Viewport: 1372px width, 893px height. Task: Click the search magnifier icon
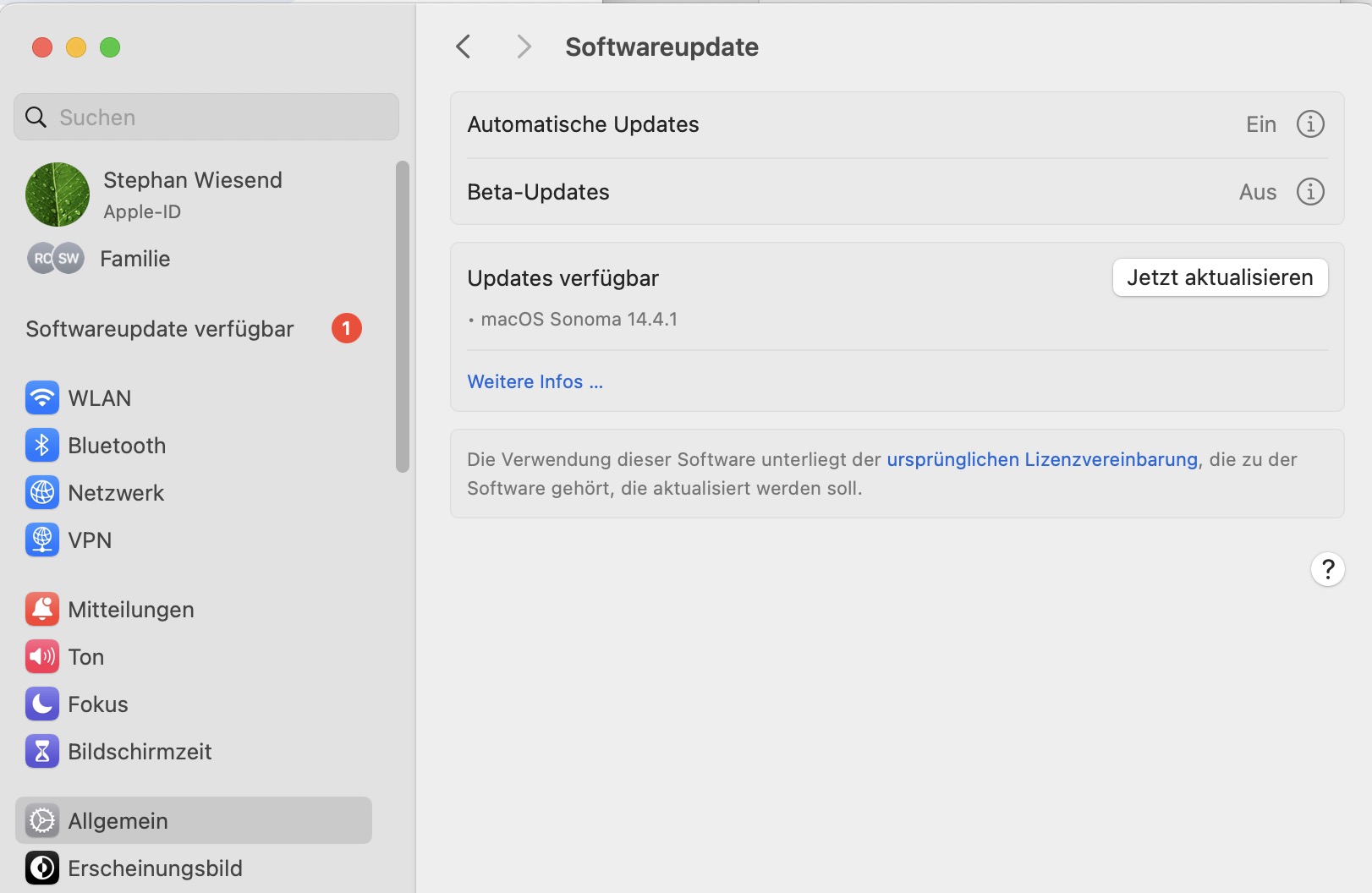pyautogui.click(x=36, y=117)
